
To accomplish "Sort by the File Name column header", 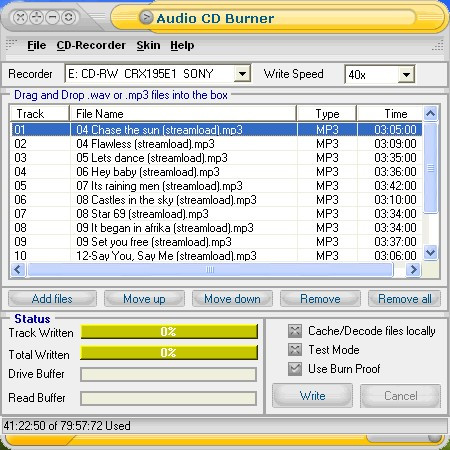I will 183,114.
